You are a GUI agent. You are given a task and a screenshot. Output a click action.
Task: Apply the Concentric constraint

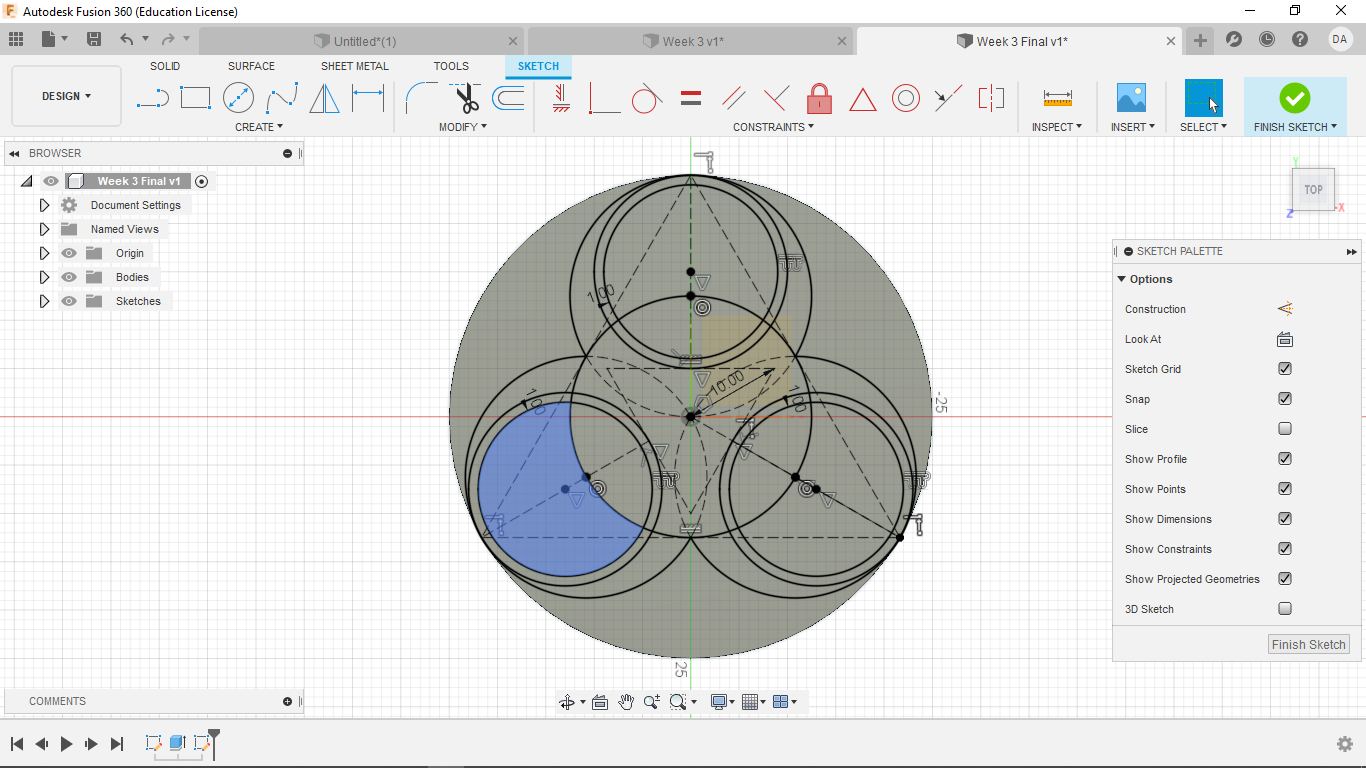point(906,98)
